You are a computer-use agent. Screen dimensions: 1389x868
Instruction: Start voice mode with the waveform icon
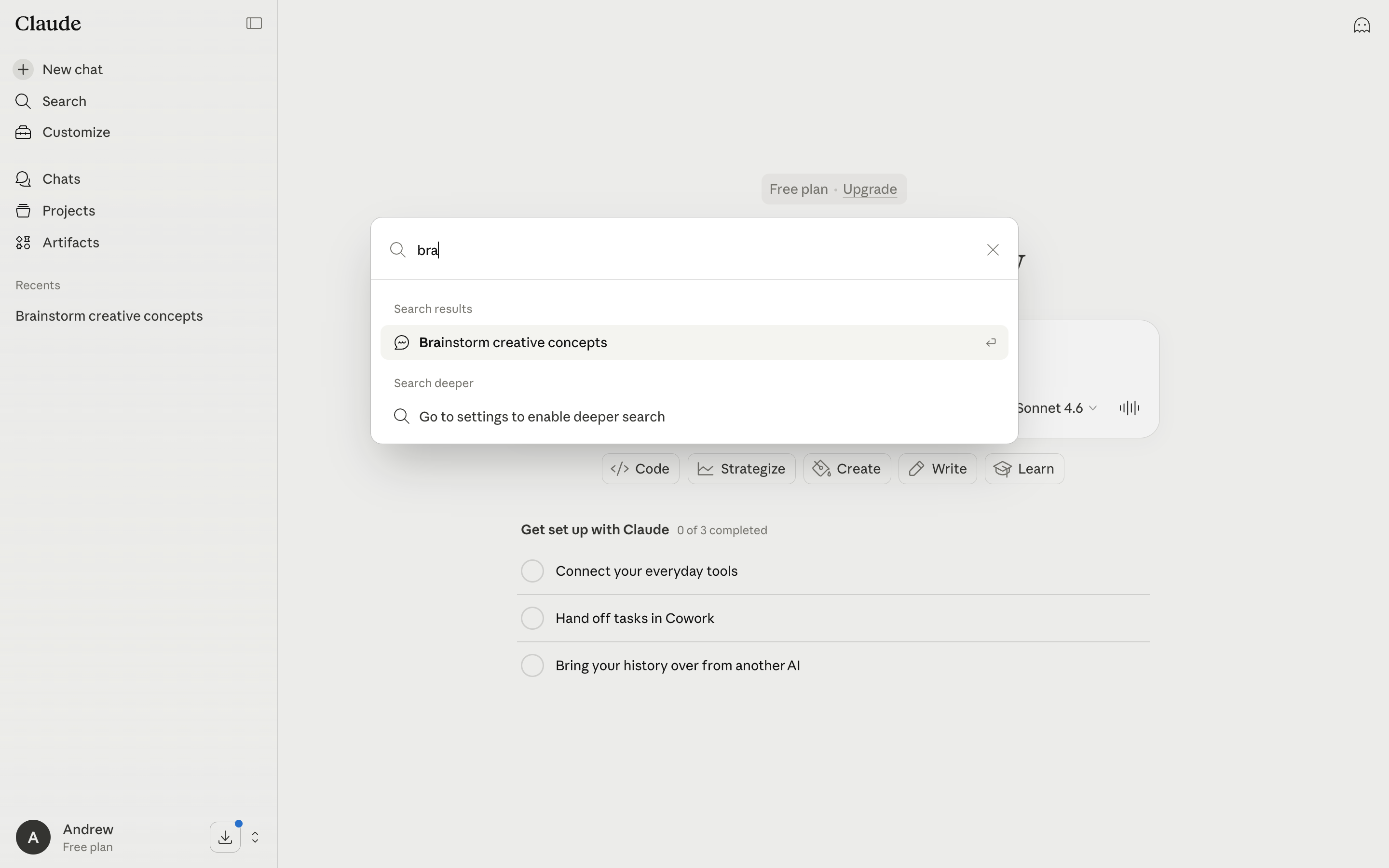pos(1129,407)
